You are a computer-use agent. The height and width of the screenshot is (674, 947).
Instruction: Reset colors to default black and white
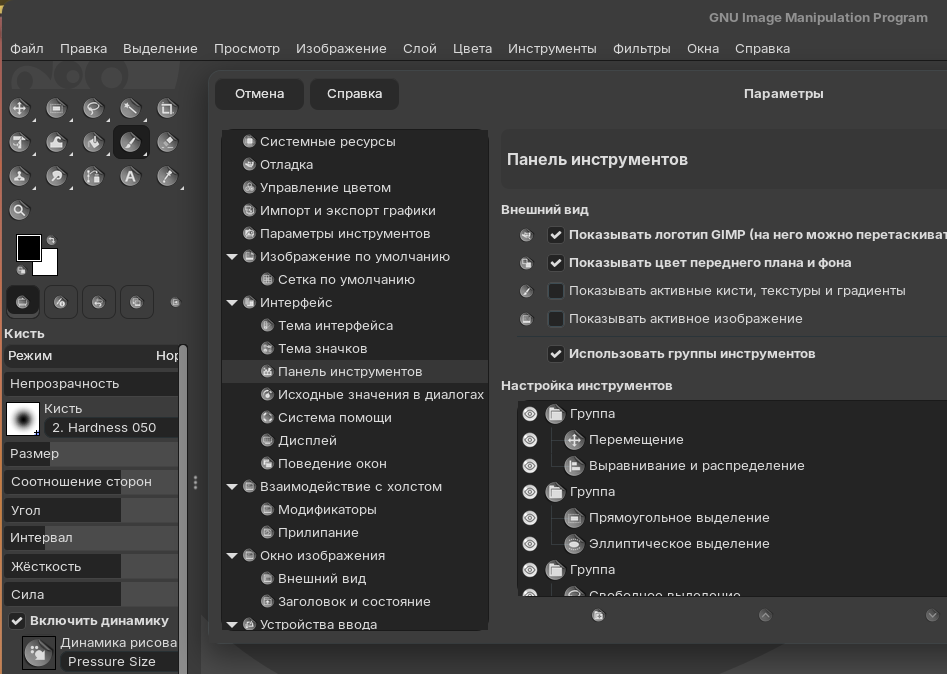tap(21, 270)
